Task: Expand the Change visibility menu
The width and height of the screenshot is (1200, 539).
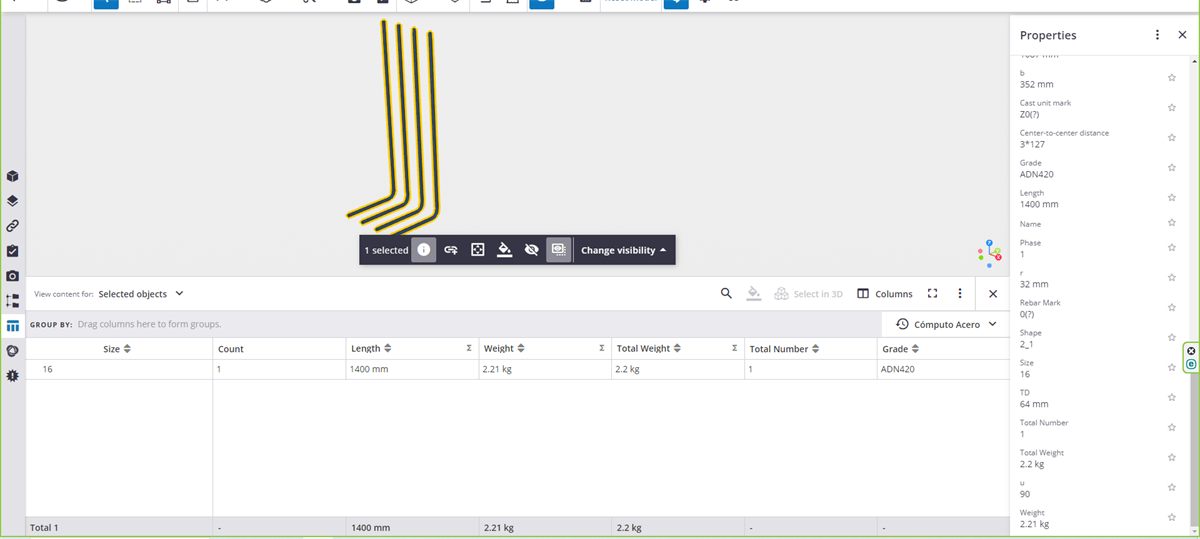Action: [x=624, y=250]
